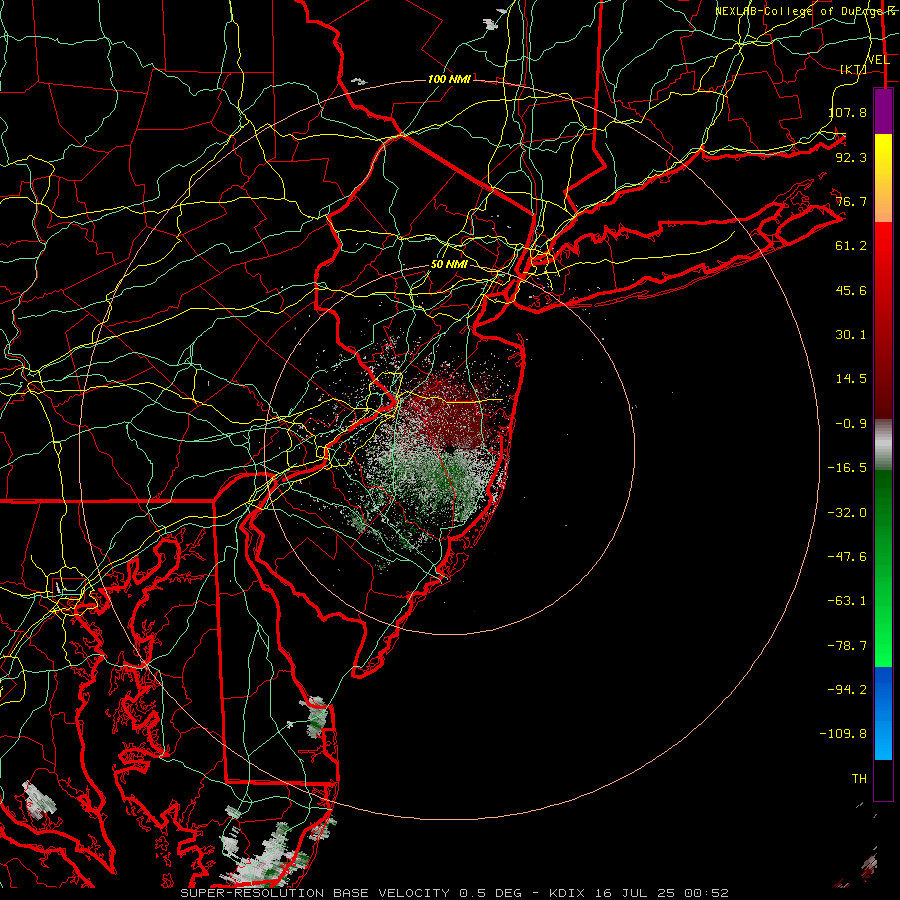Screen dimensions: 900x900
Task: Click the 61.2 velocity scale value
Action: pyautogui.click(x=851, y=246)
